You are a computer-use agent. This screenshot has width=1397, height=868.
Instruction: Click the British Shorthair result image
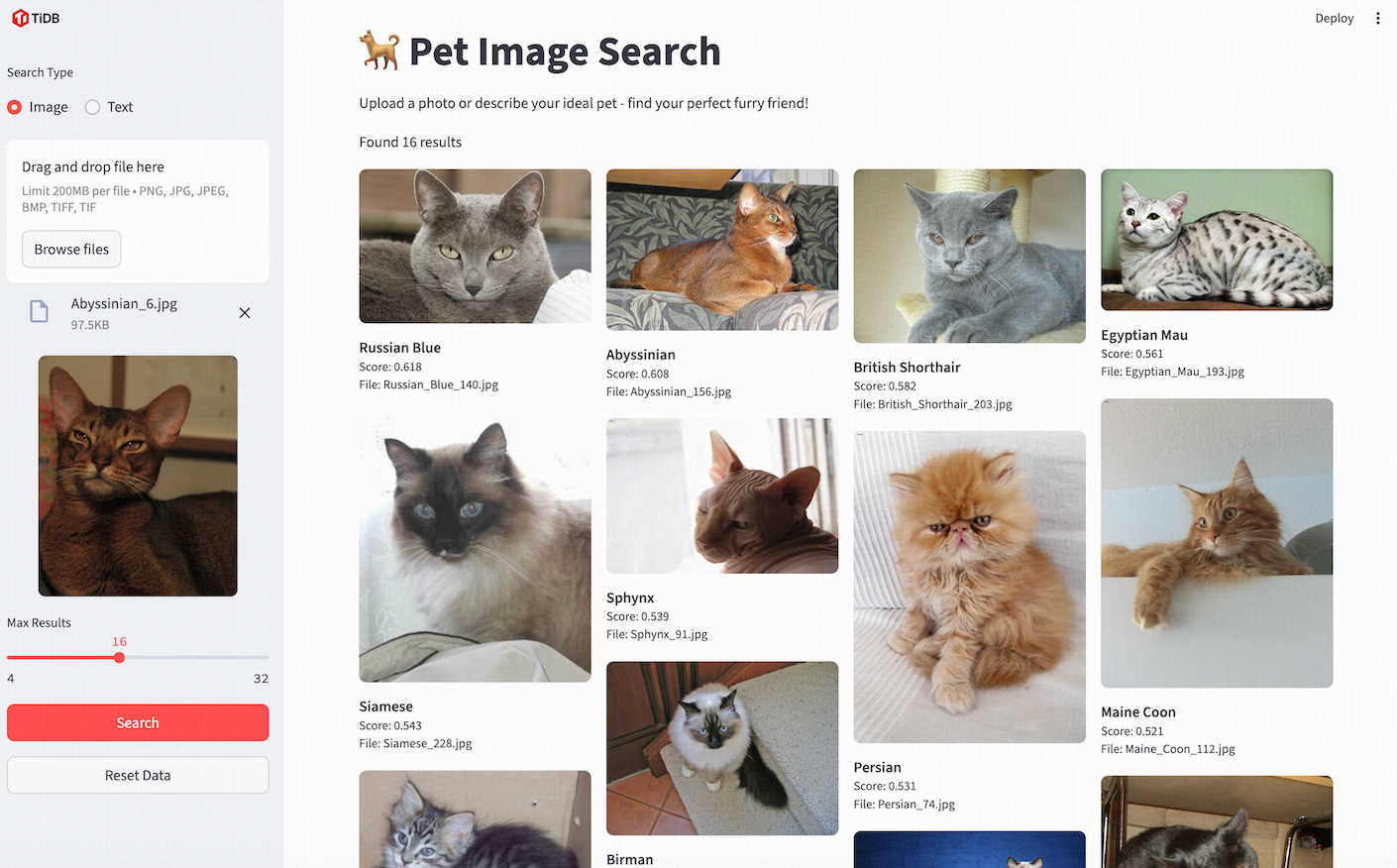point(969,256)
